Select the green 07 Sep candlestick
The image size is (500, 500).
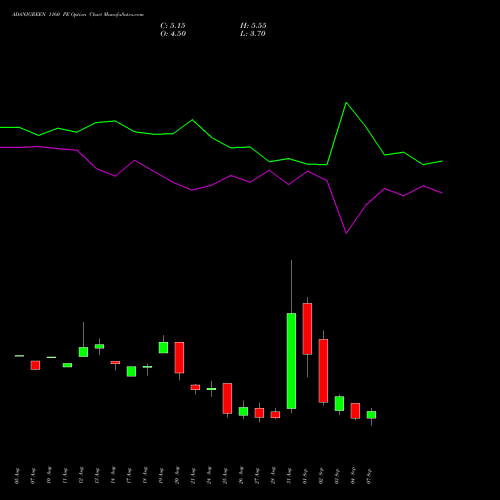pyautogui.click(x=371, y=415)
